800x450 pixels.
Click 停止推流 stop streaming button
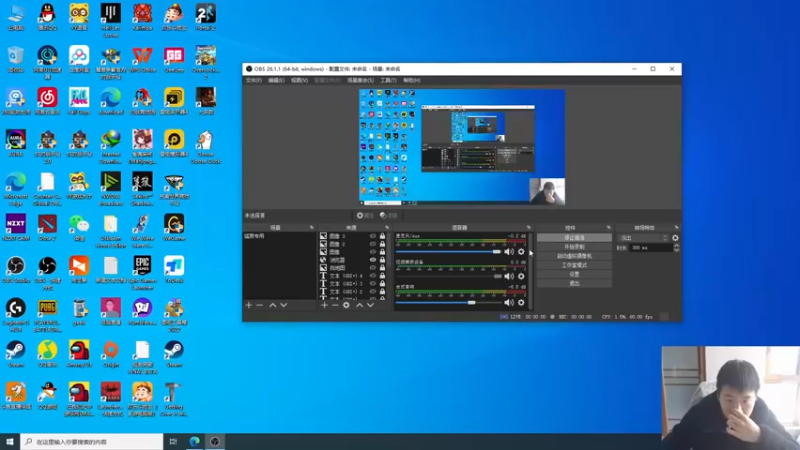574,238
